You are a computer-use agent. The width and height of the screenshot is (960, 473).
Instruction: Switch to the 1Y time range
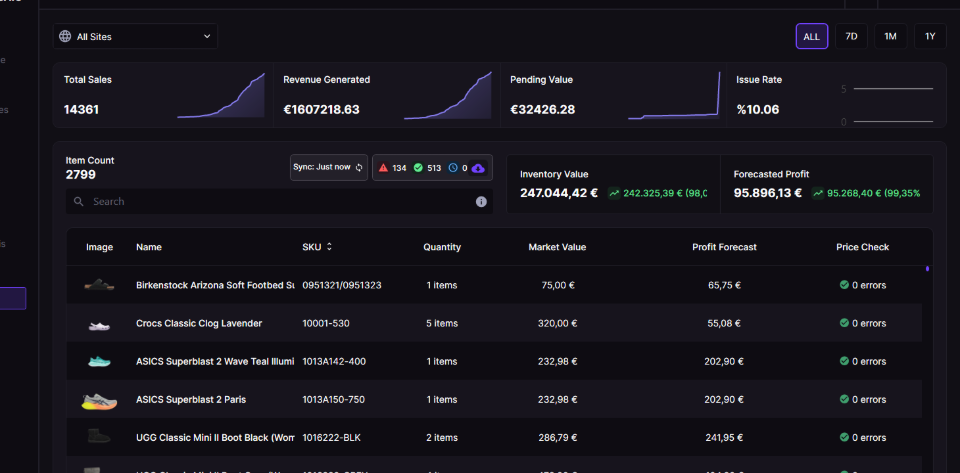pos(930,36)
